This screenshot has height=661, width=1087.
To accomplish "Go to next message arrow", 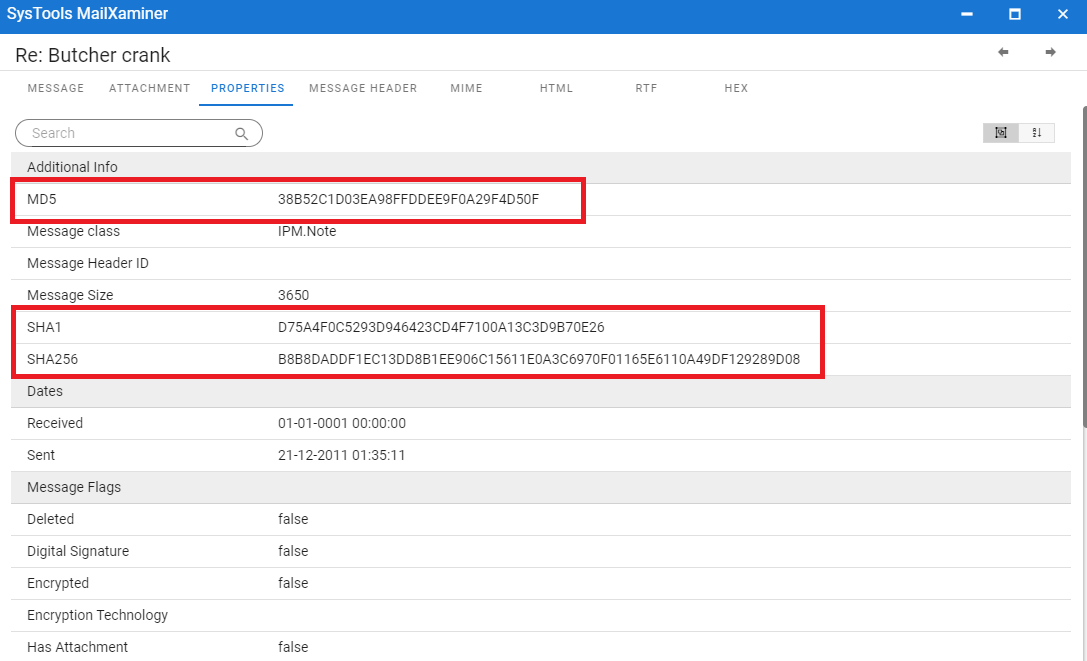I will click(x=1050, y=52).
